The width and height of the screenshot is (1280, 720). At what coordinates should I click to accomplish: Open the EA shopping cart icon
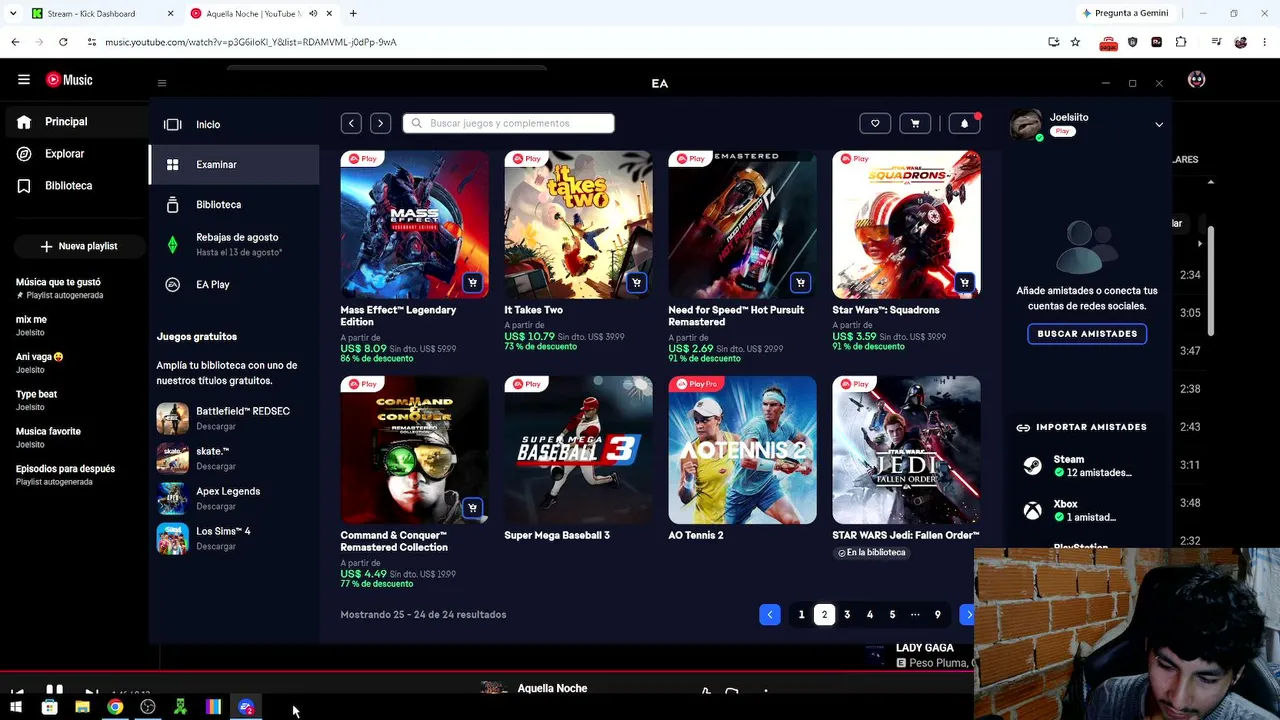[915, 123]
